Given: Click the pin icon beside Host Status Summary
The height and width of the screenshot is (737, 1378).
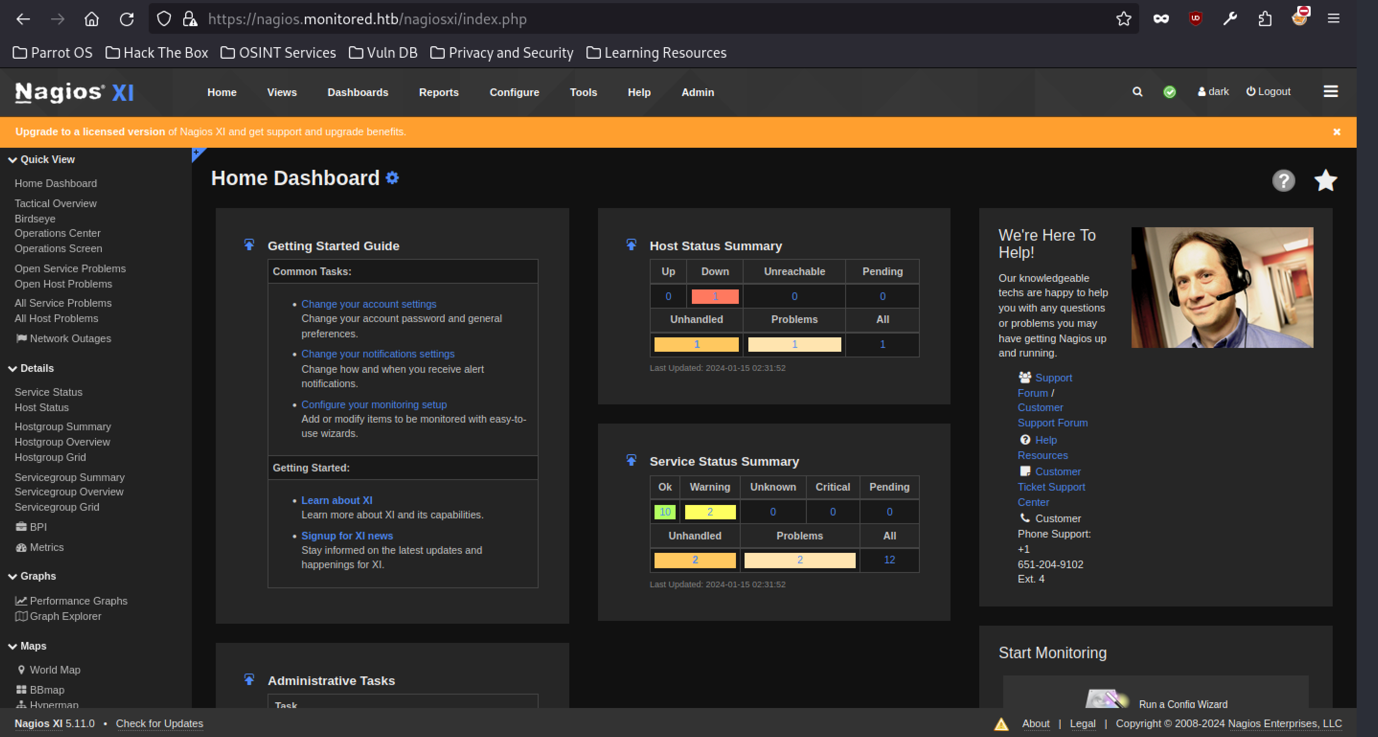Looking at the screenshot, I should tap(631, 245).
